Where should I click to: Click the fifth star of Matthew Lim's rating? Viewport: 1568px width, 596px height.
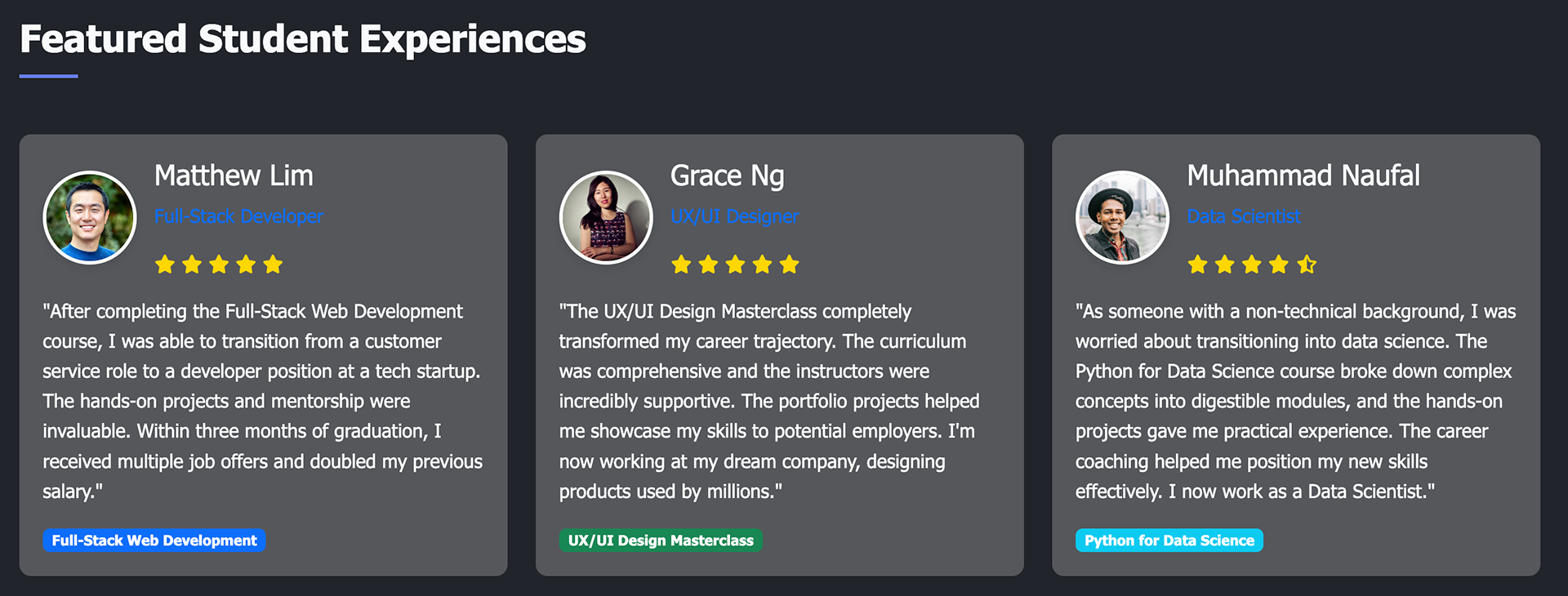pyautogui.click(x=273, y=265)
